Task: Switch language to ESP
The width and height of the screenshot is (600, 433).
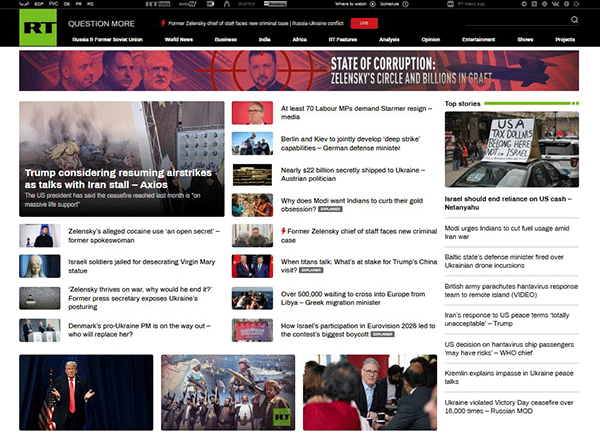Action: 39,4
